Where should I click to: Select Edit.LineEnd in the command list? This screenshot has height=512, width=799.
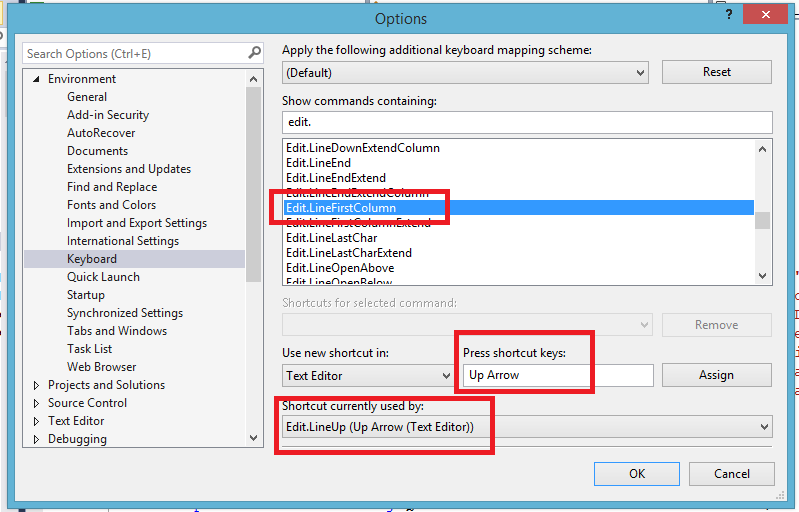tap(318, 163)
